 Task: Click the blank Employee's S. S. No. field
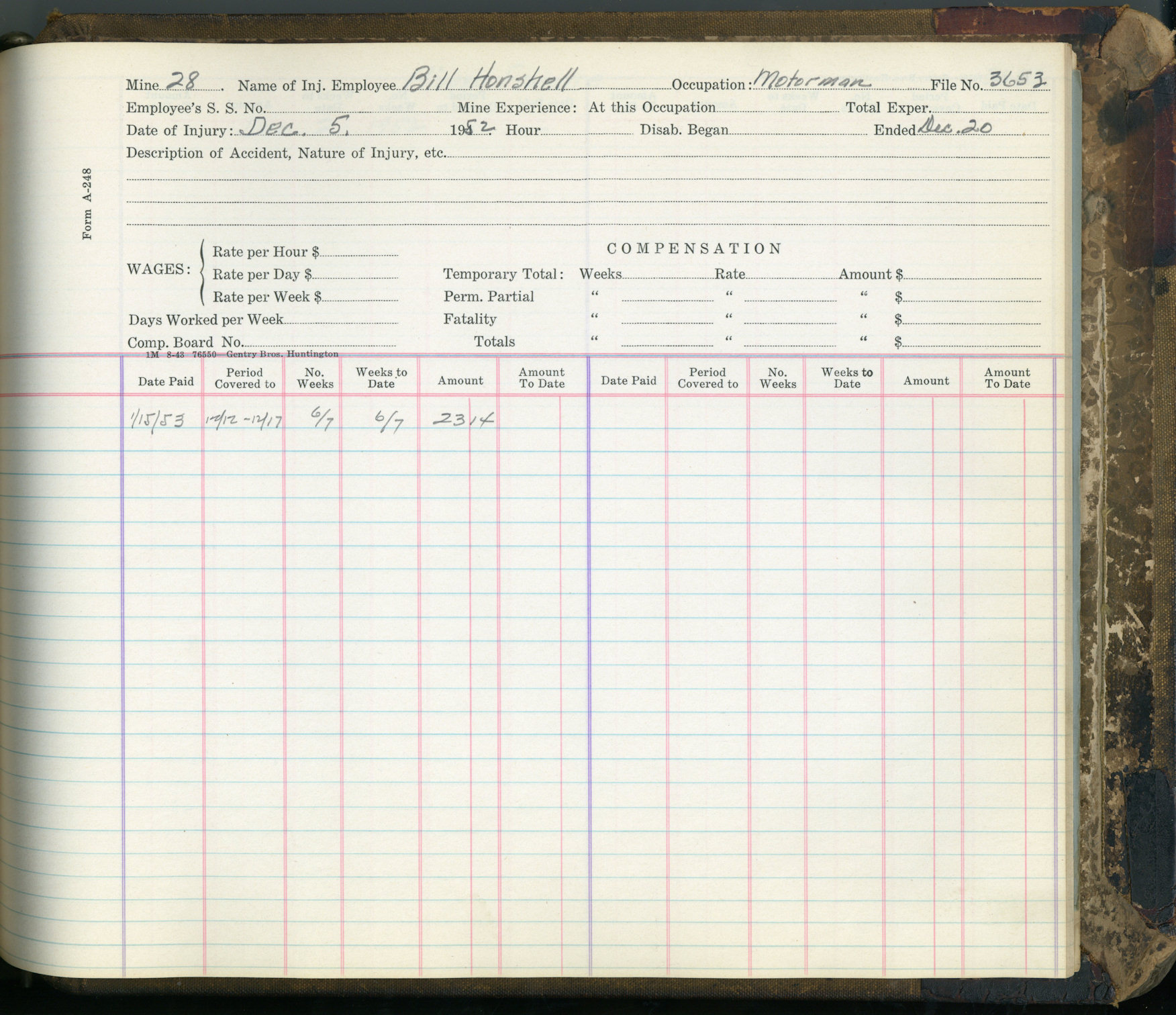[x=359, y=107]
